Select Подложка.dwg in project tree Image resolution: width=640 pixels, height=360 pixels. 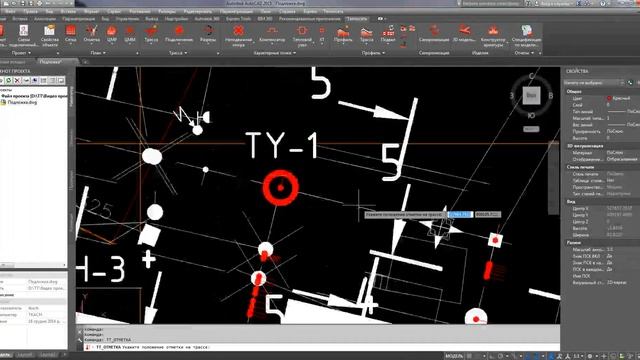22,102
